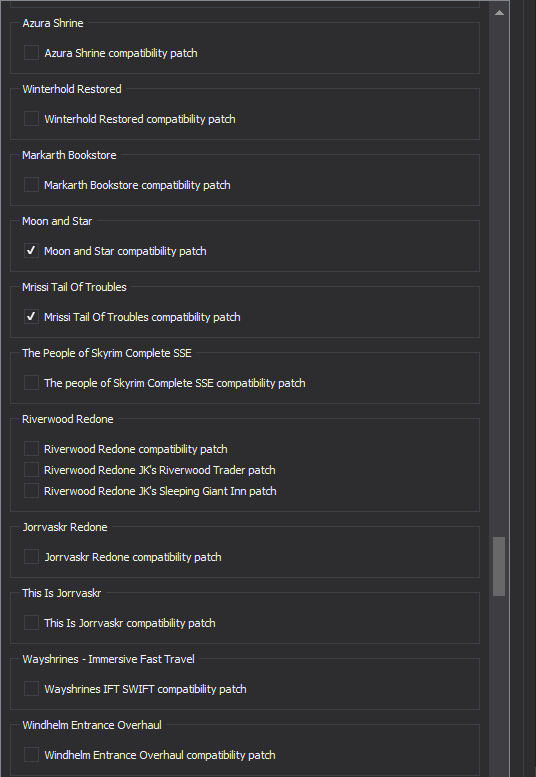536x777 pixels.
Task: Select Riverwood Redone JK's Sleeping Giant Inn patch
Action: (x=31, y=491)
